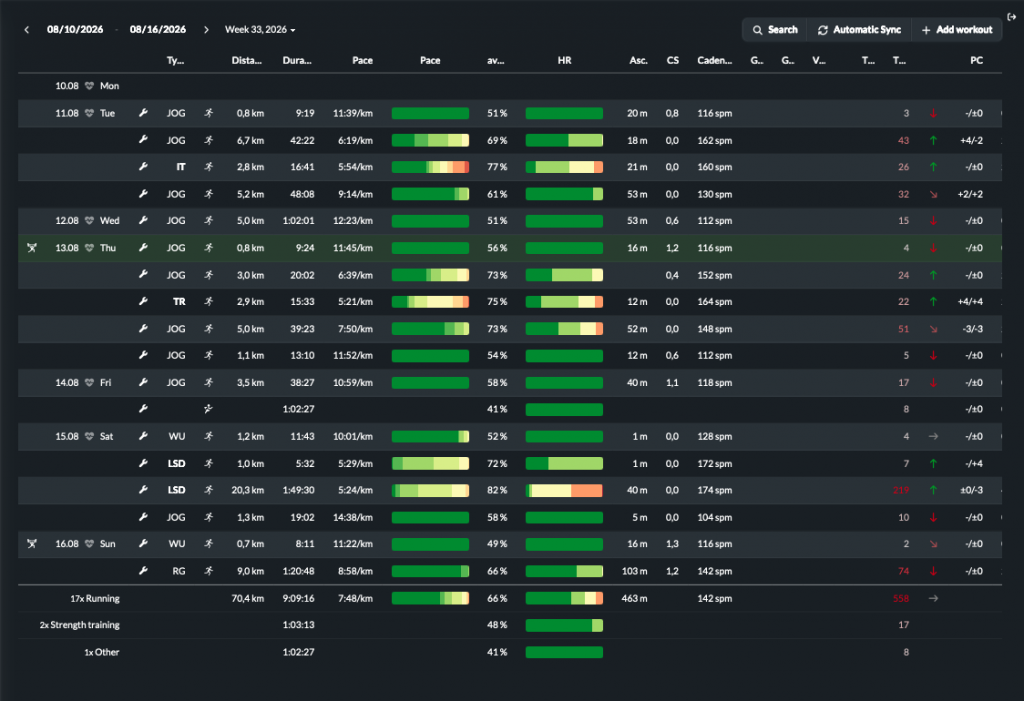
Task: Go to next week with right chevron
Action: click(x=206, y=29)
